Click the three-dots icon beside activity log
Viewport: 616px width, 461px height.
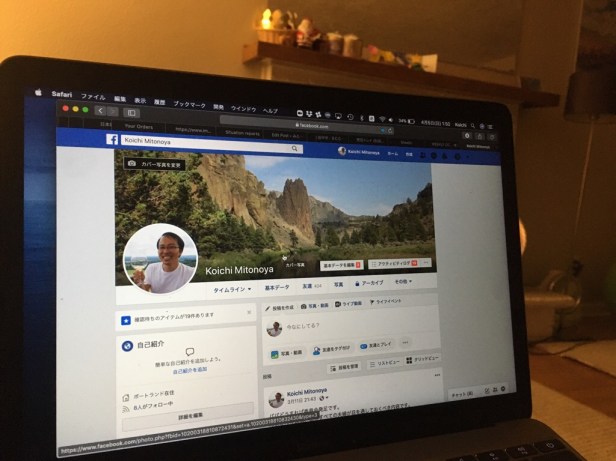425,264
